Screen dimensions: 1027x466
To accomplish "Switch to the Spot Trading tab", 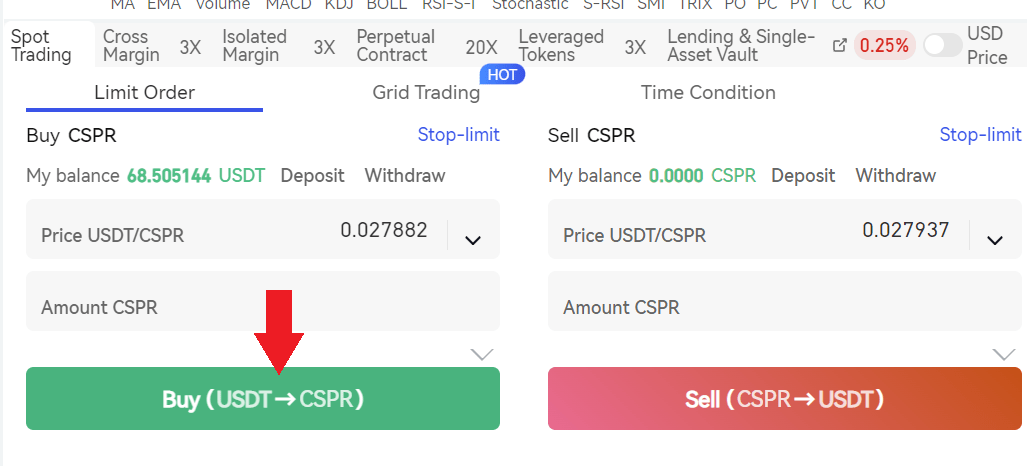I will 41,45.
